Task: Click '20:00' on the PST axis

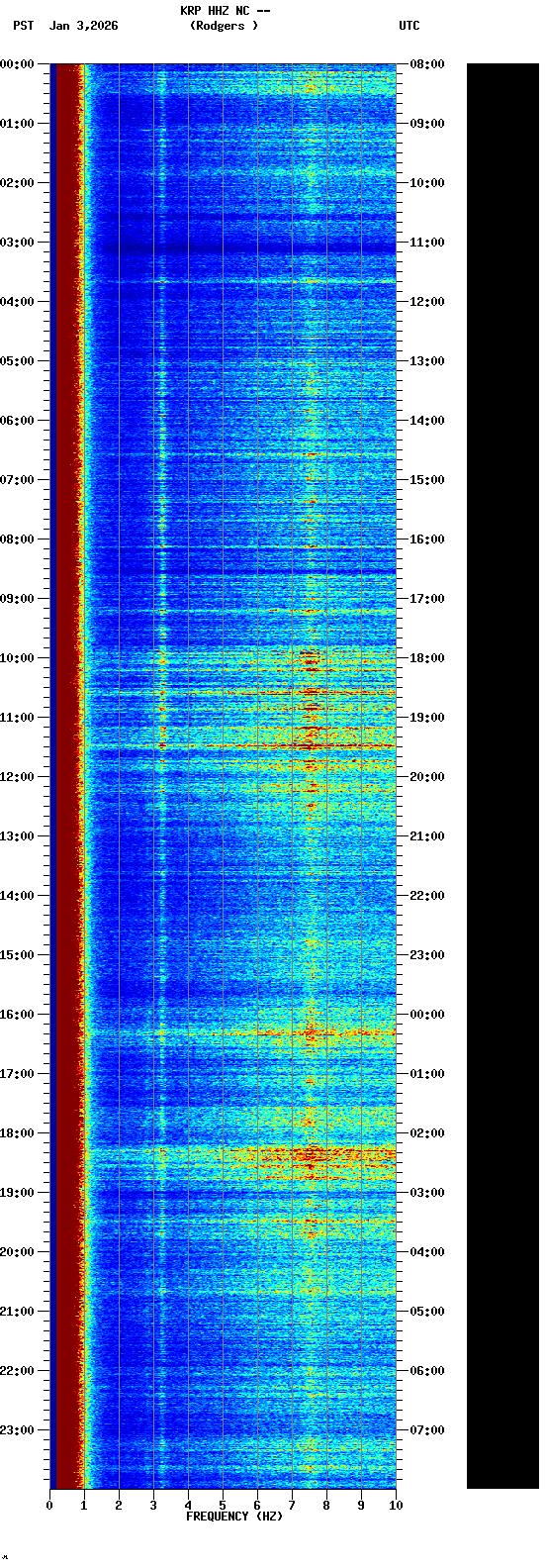Action: 18,1252
